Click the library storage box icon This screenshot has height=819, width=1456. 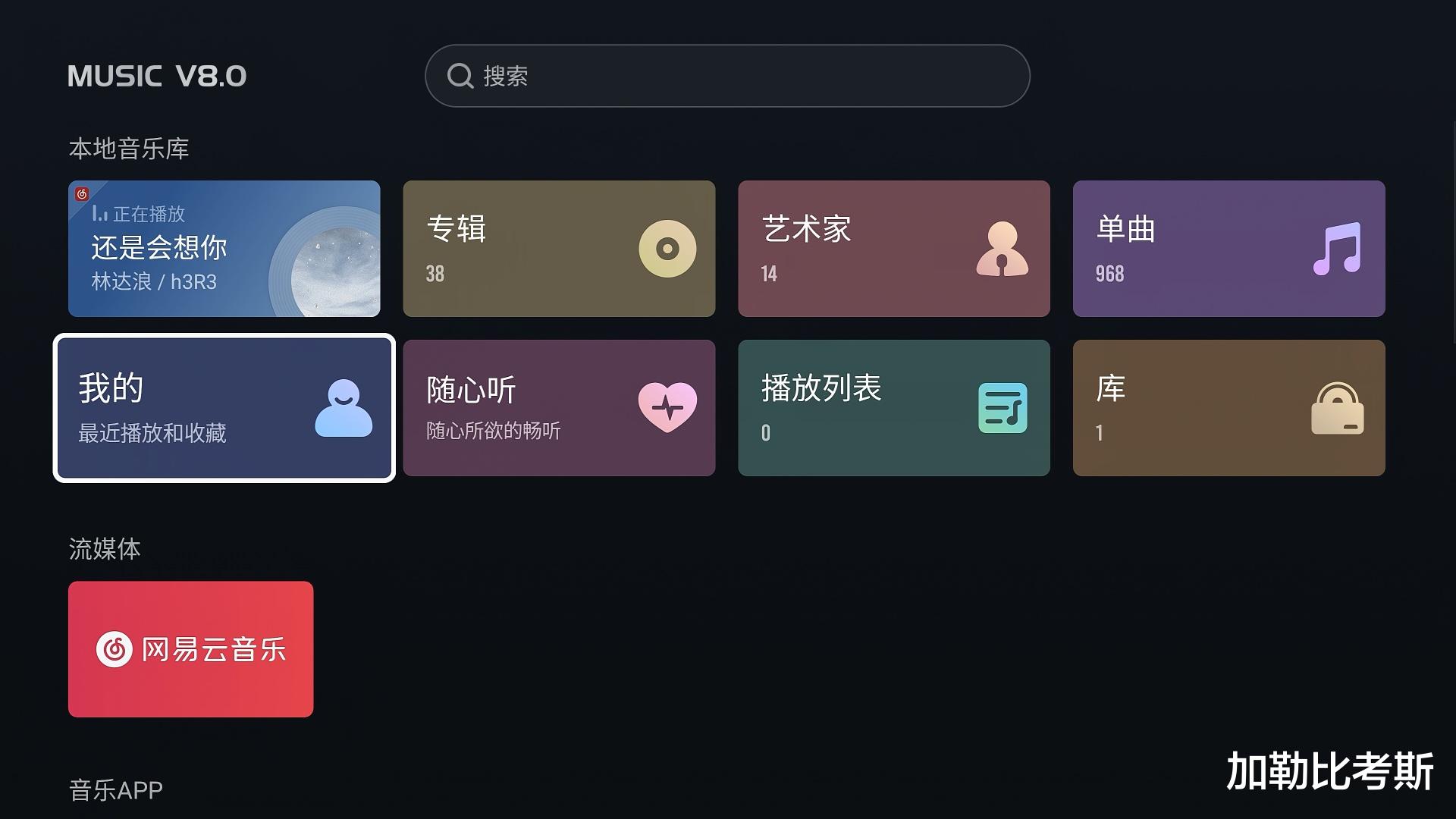click(x=1338, y=408)
